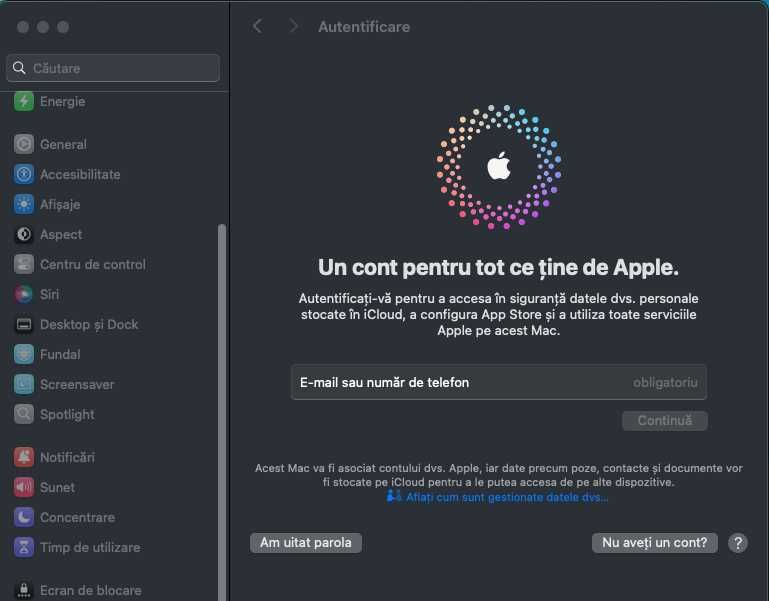This screenshot has width=769, height=601.
Task: Open the Spotlight icon
Action: click(x=24, y=414)
